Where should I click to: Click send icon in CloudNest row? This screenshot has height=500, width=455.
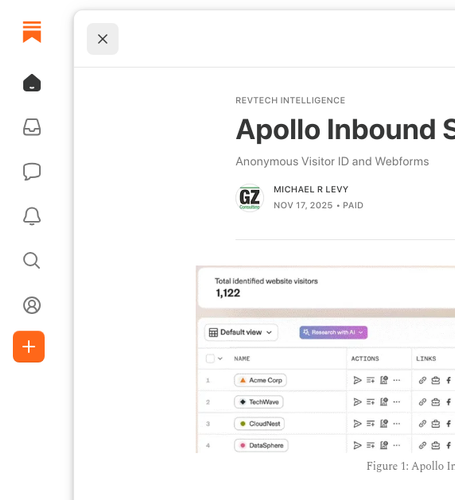coord(357,424)
